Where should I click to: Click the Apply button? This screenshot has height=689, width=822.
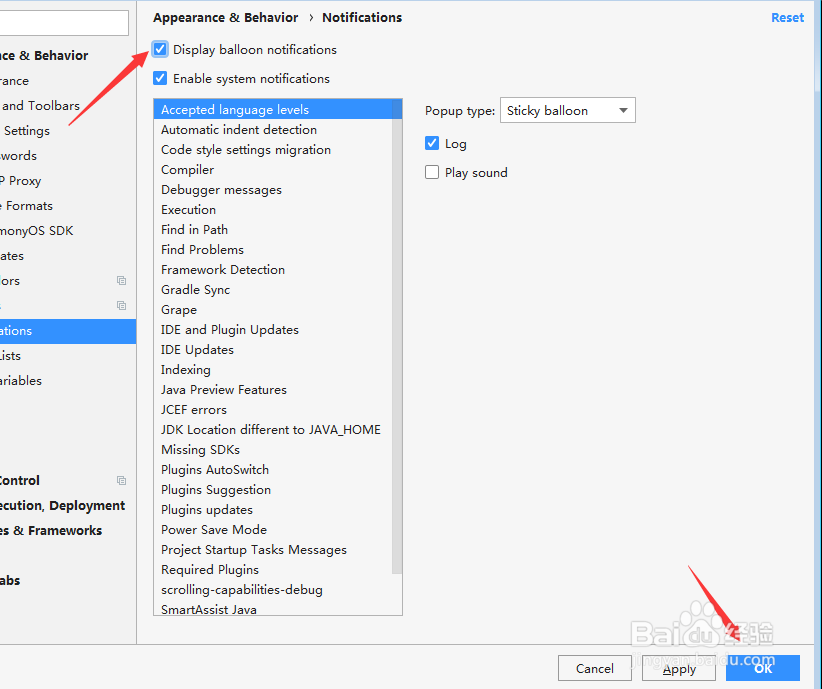point(679,669)
